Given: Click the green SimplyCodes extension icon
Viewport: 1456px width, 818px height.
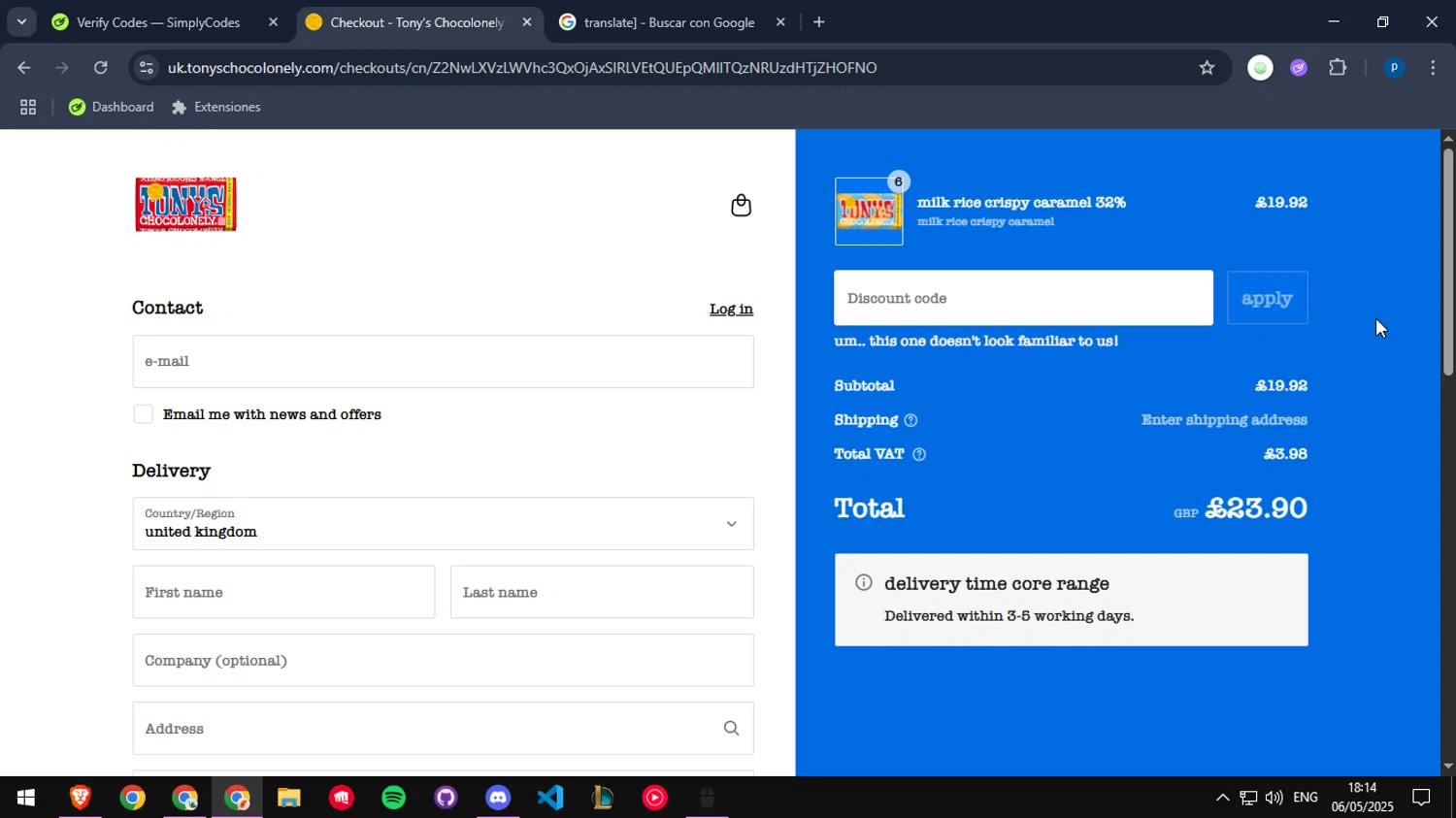Looking at the screenshot, I should coord(1260,67).
